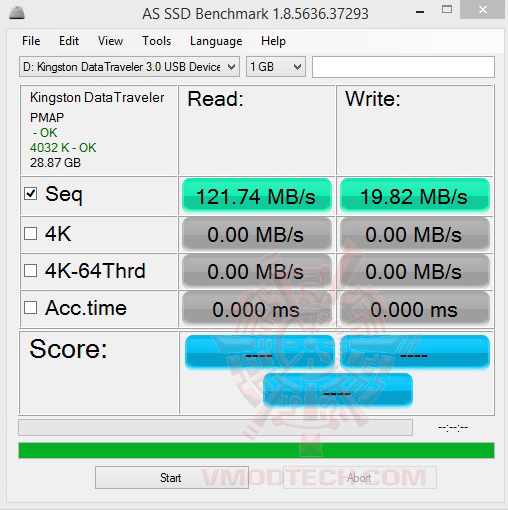Click the read score box
Viewport: 508px width, 510px height.
(x=260, y=352)
